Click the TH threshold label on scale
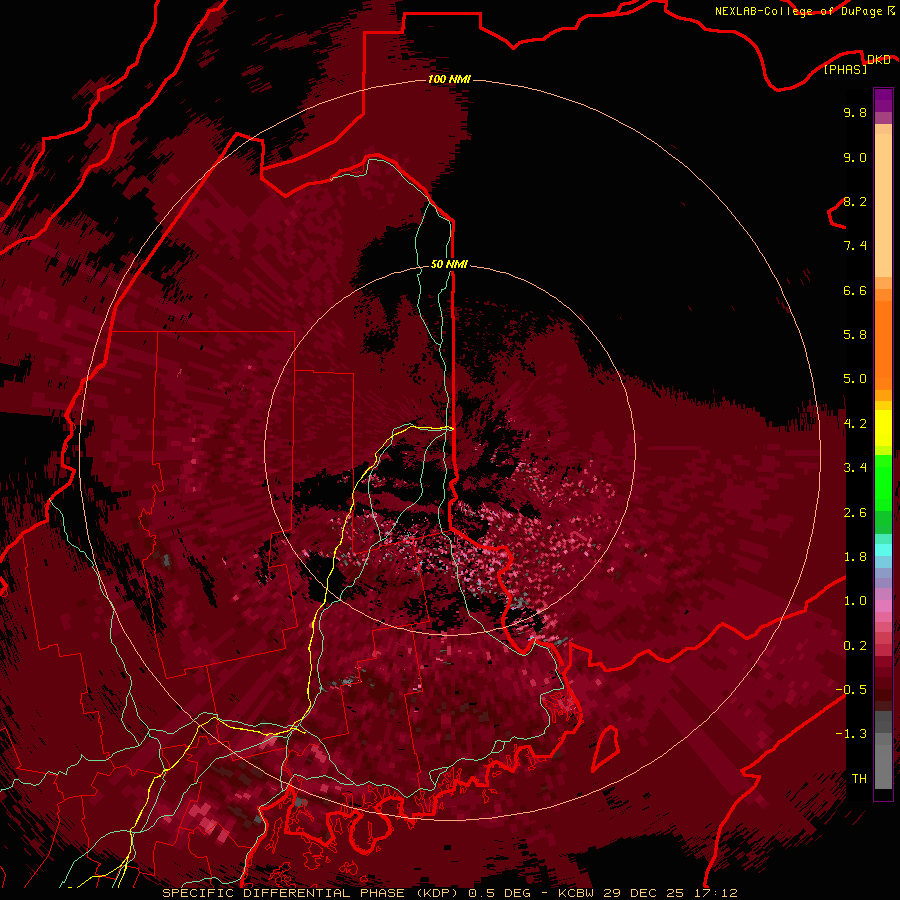Image resolution: width=900 pixels, height=900 pixels. 859,779
